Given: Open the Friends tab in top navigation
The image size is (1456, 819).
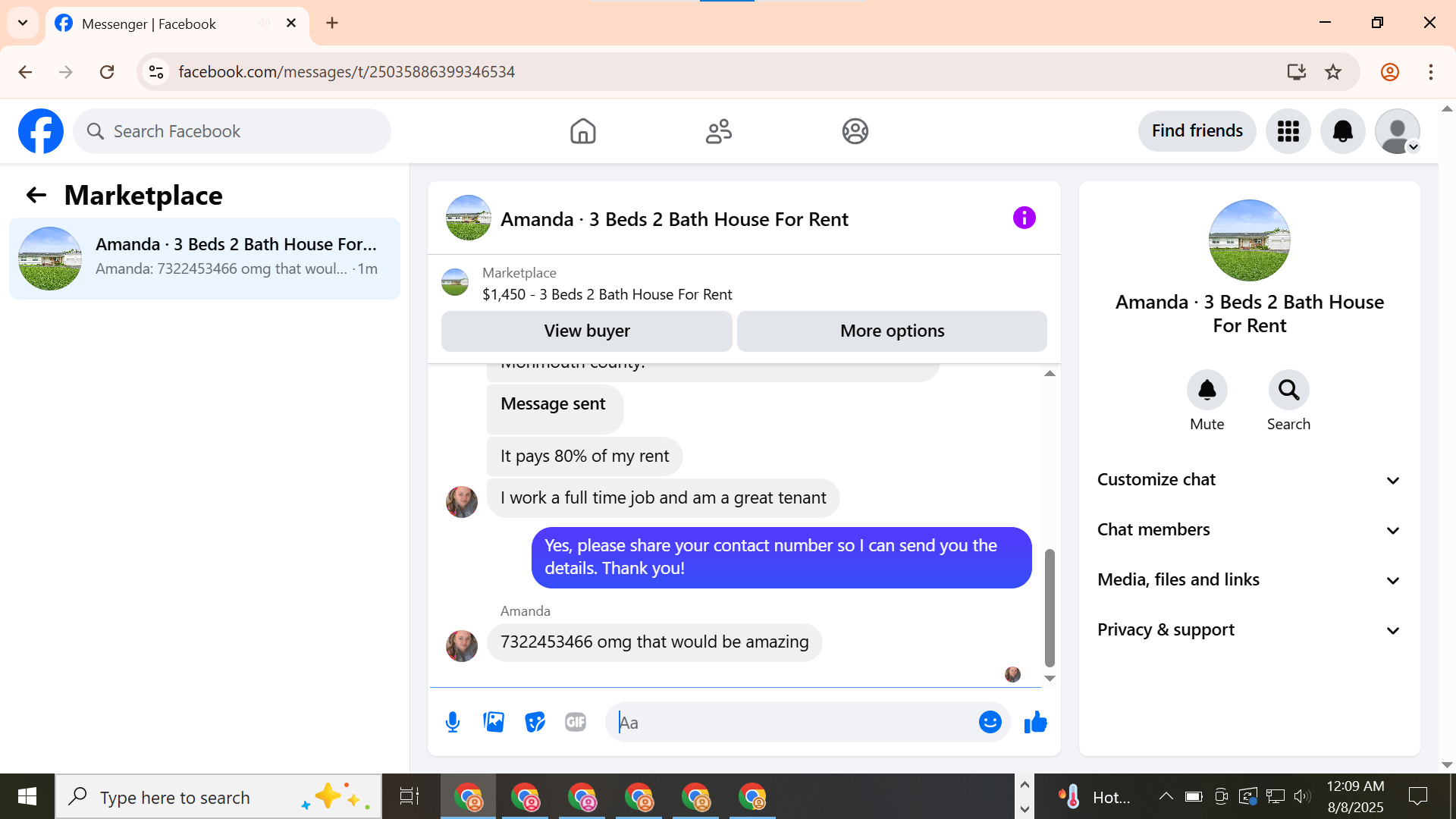Looking at the screenshot, I should click(718, 131).
